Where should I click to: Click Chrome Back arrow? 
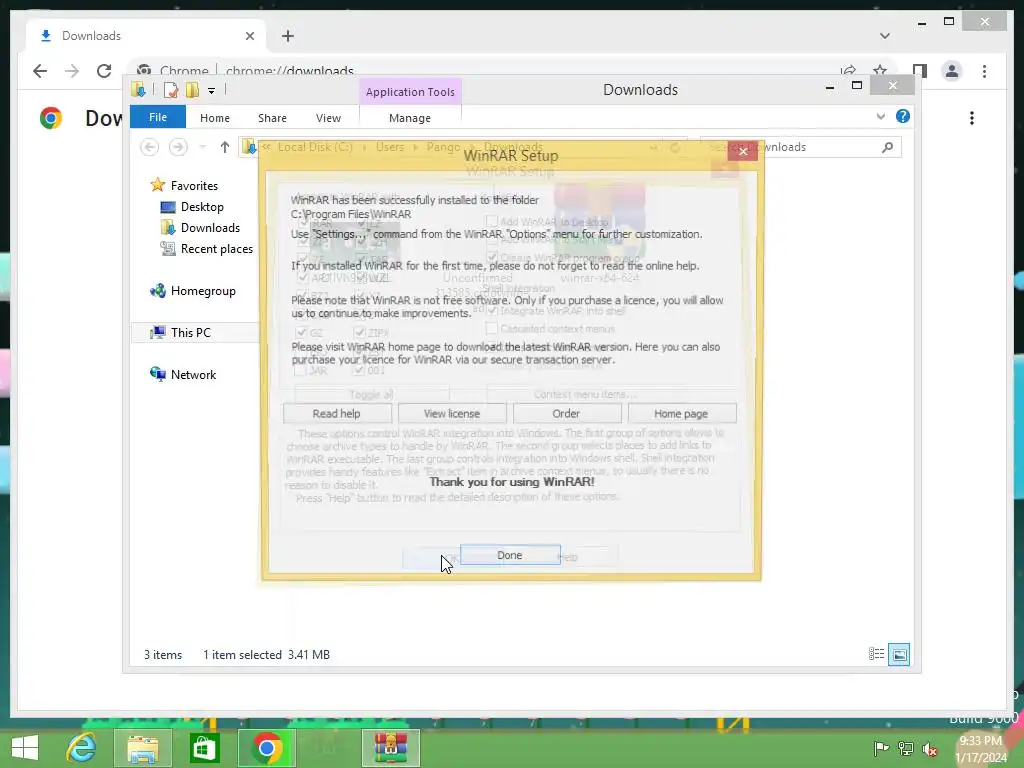click(x=40, y=71)
